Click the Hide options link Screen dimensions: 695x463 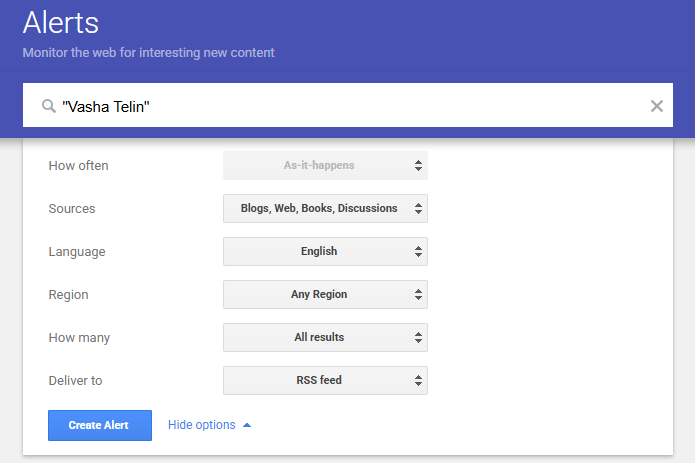[x=202, y=425]
